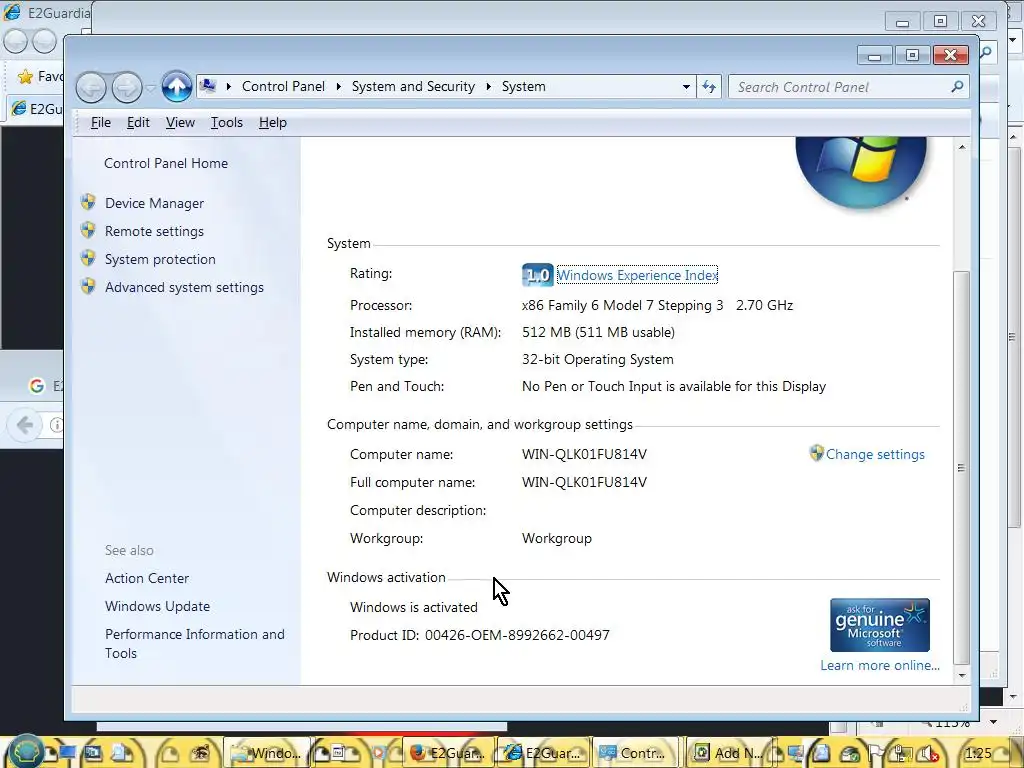Image resolution: width=1024 pixels, height=768 pixels.
Task: Click the content pane scroll-down arrow
Action: click(962, 675)
